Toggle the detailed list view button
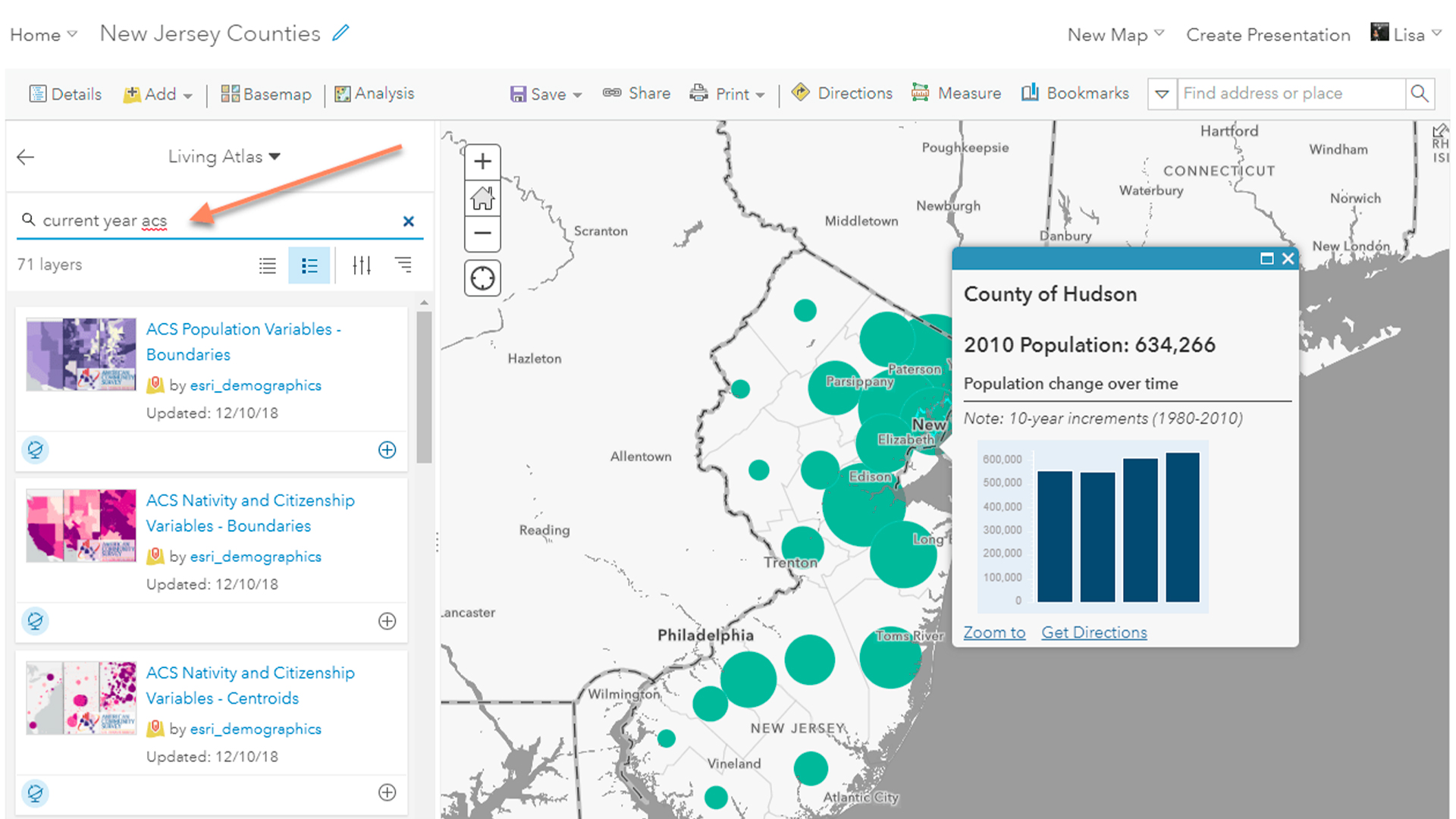 click(309, 265)
